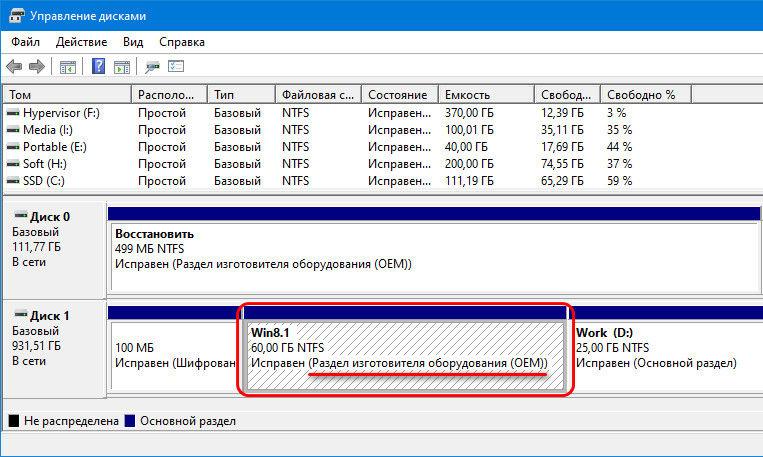Click the 200,00 ГБ capacity cell
The image size is (763, 457).
469,164
